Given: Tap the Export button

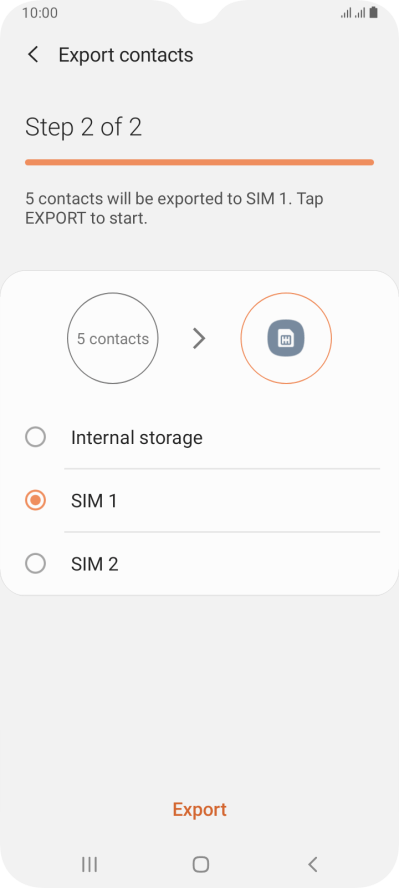Looking at the screenshot, I should coord(200,809).
